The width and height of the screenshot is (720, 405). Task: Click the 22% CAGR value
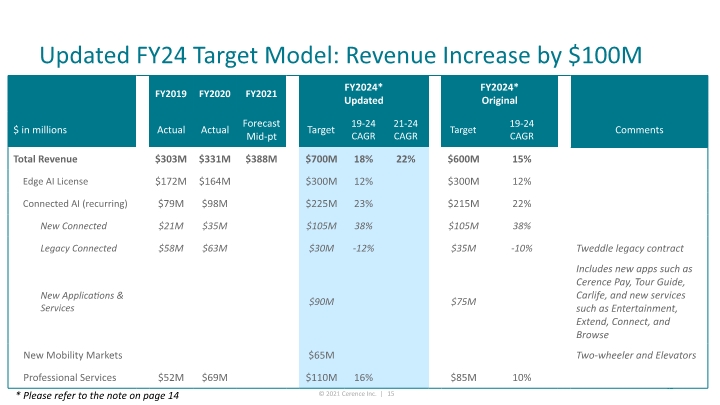coord(405,159)
